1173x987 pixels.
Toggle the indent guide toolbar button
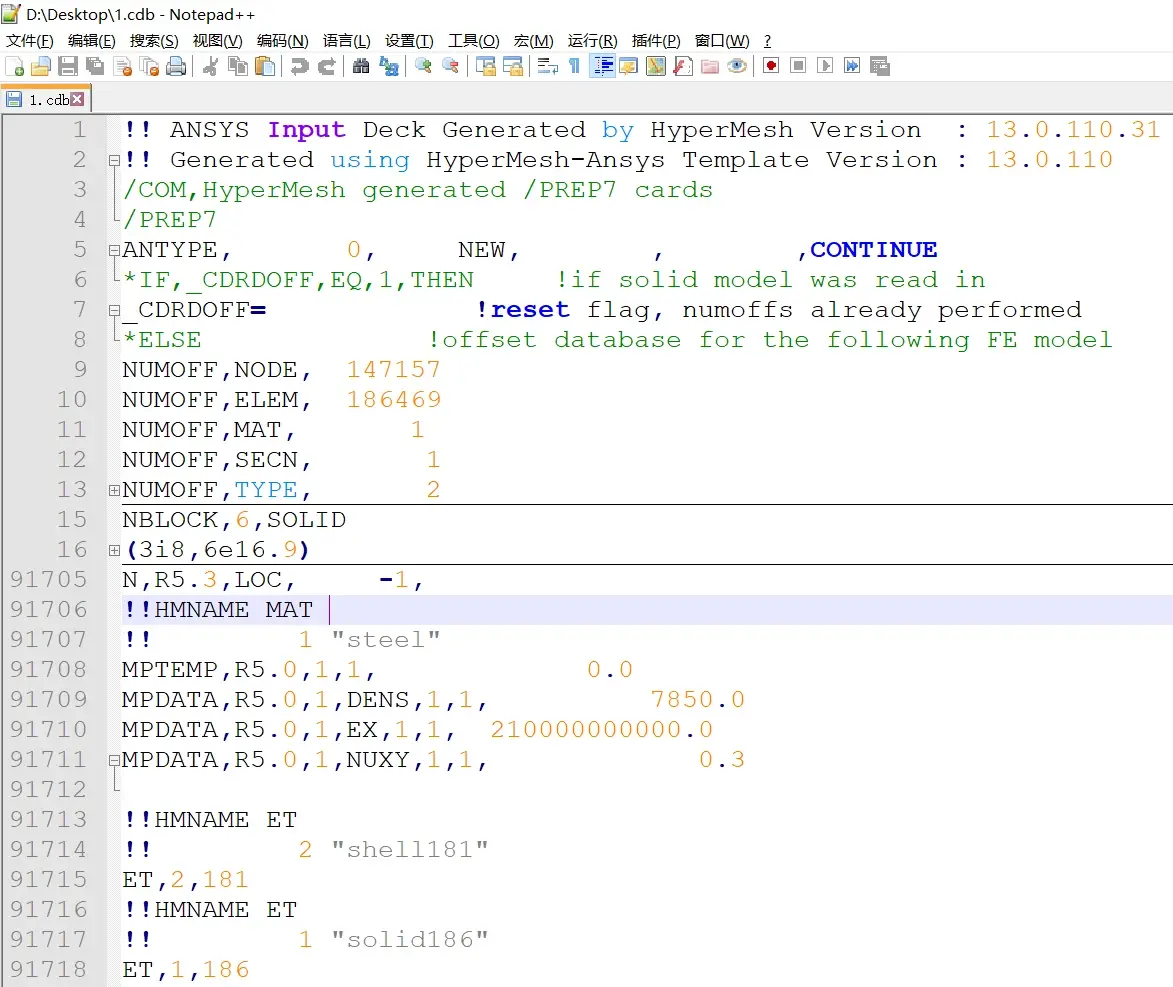tap(602, 67)
